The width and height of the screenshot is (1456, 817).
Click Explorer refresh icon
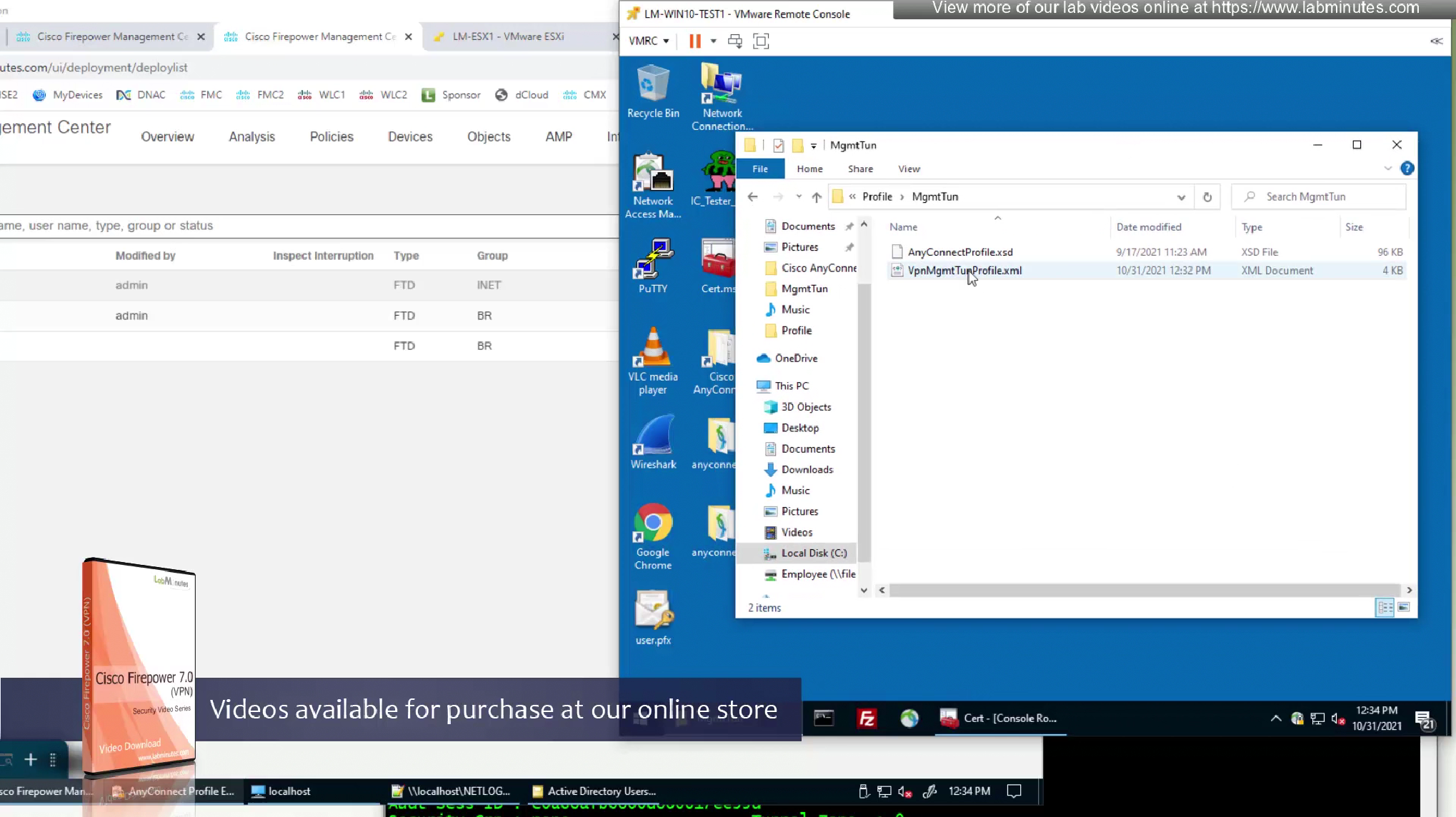pyautogui.click(x=1207, y=197)
